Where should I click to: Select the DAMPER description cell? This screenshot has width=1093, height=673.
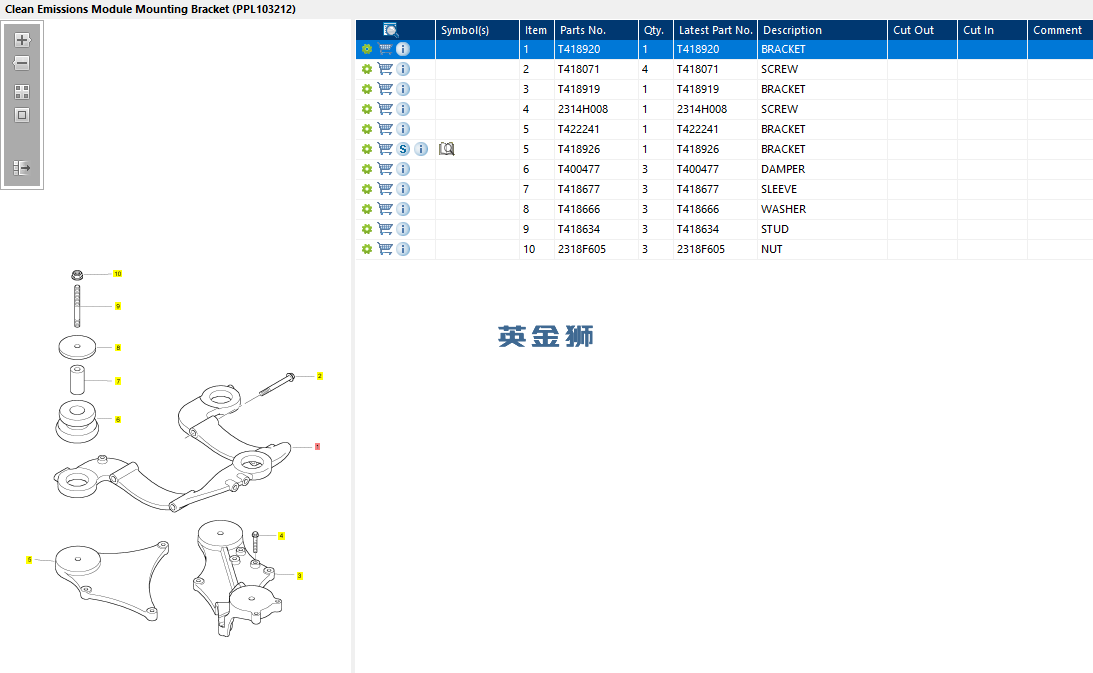[823, 169]
